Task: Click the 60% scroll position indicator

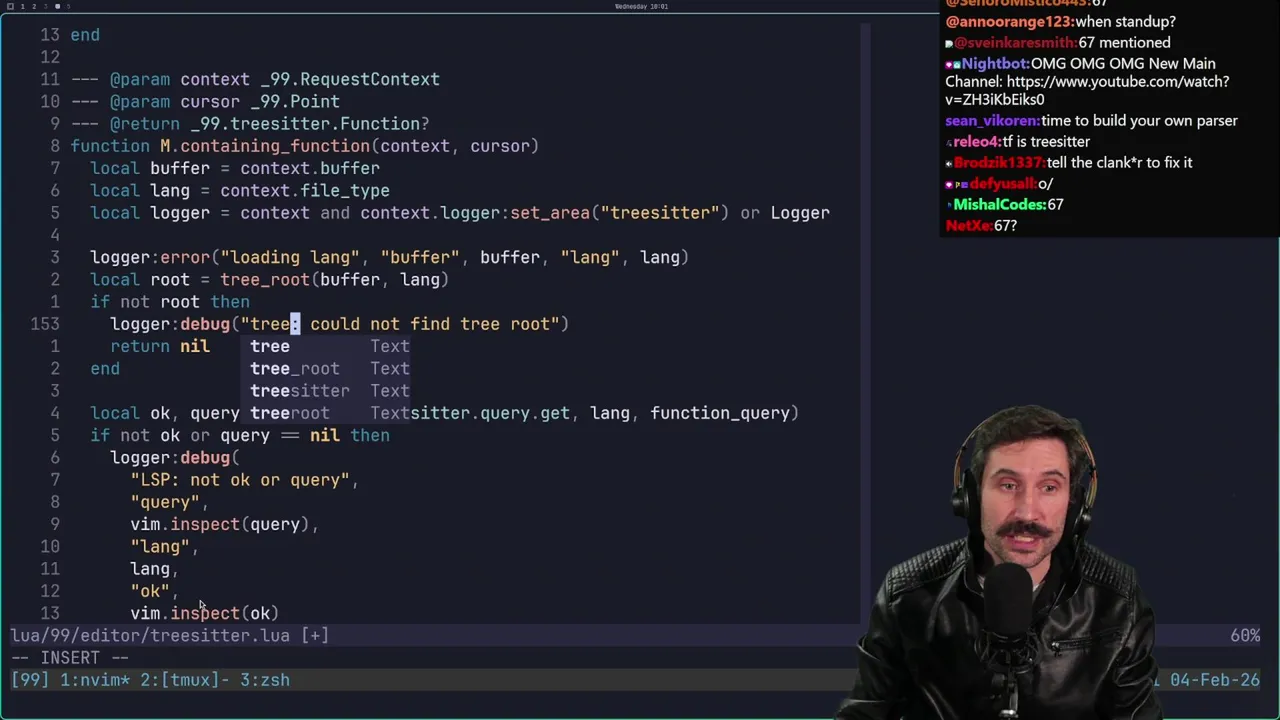Action: (x=1245, y=636)
